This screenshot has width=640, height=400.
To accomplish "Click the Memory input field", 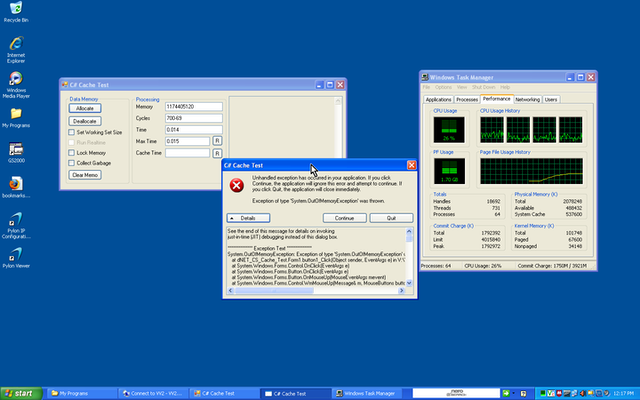I will [x=194, y=107].
